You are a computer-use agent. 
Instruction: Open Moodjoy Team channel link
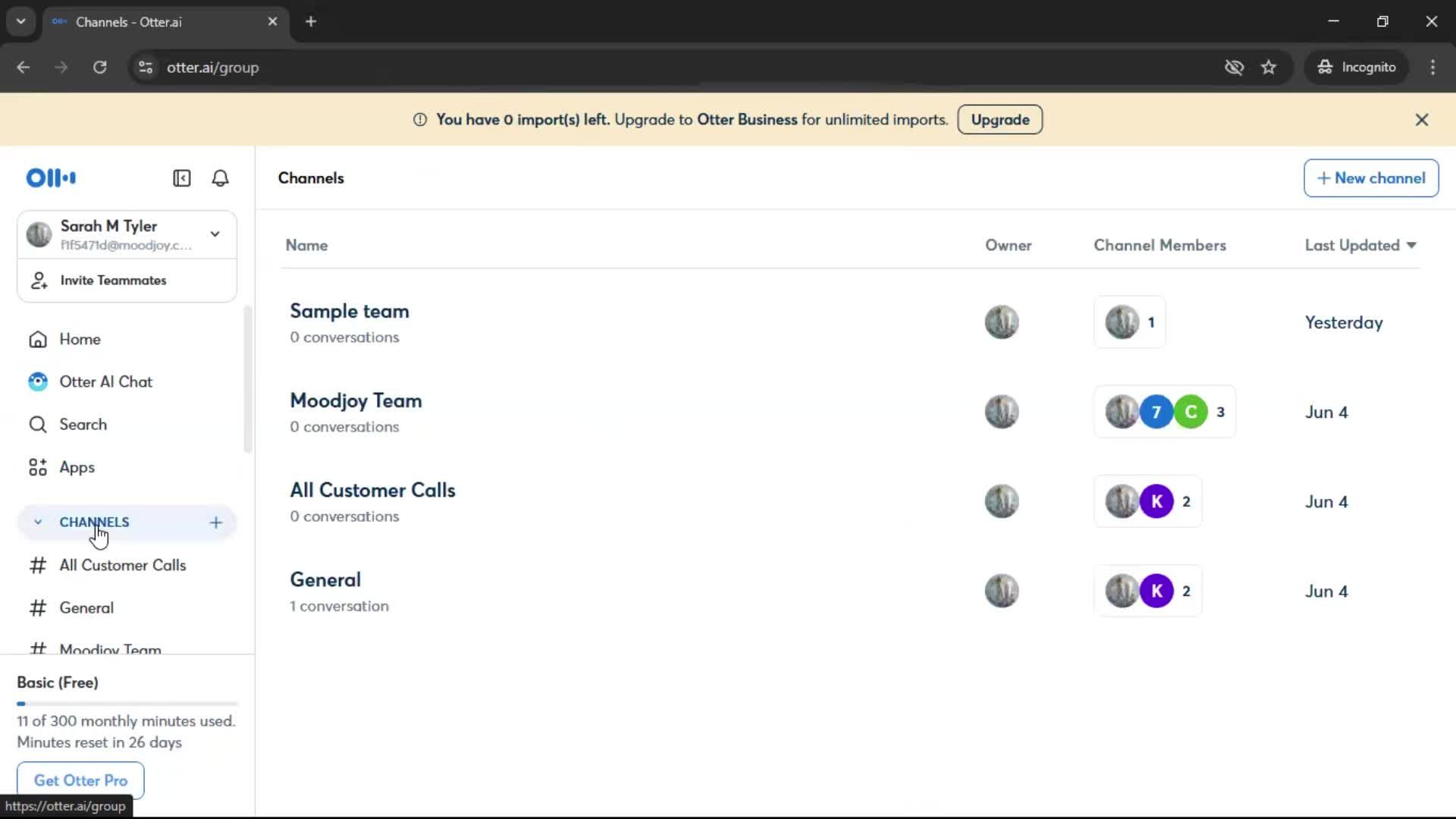[356, 400]
